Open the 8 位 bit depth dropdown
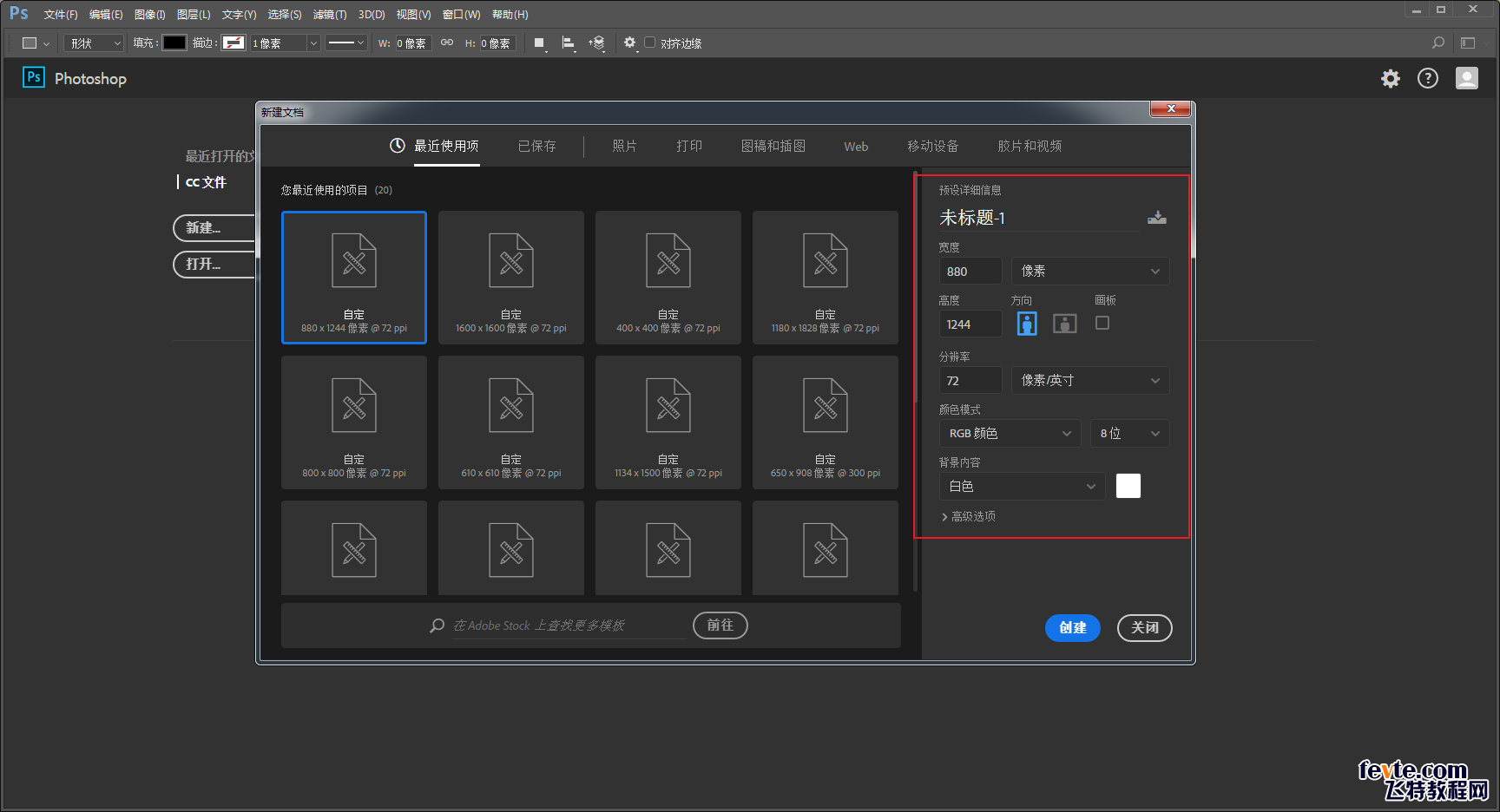The height and width of the screenshot is (812, 1500). click(x=1130, y=434)
